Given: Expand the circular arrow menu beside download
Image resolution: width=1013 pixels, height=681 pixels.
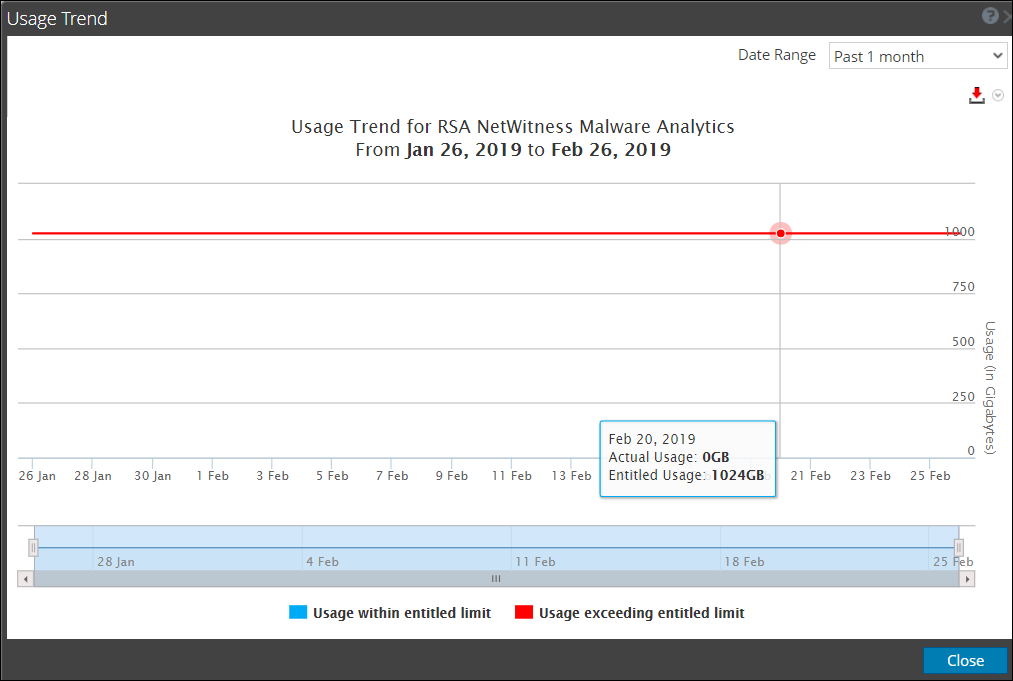Looking at the screenshot, I should (998, 95).
